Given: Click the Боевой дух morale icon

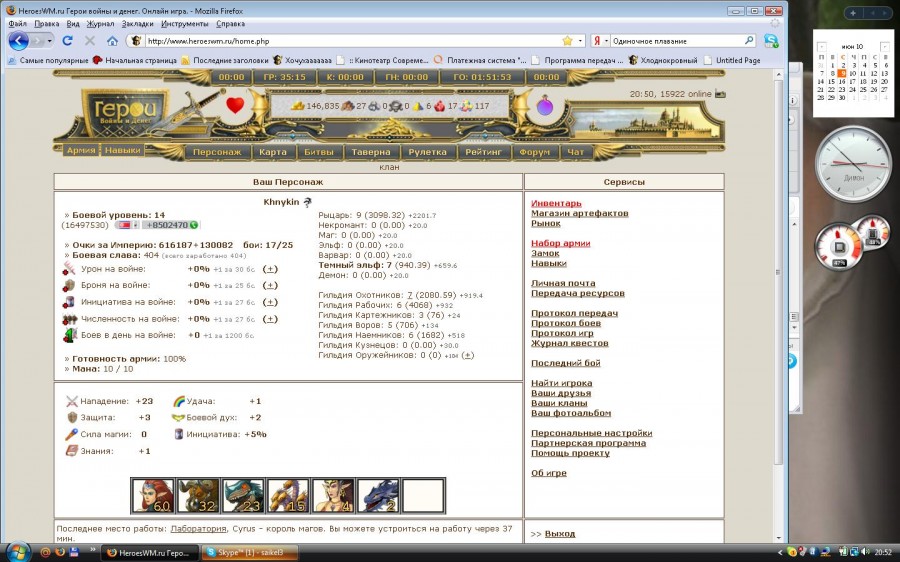Looking at the screenshot, I should point(179,418).
